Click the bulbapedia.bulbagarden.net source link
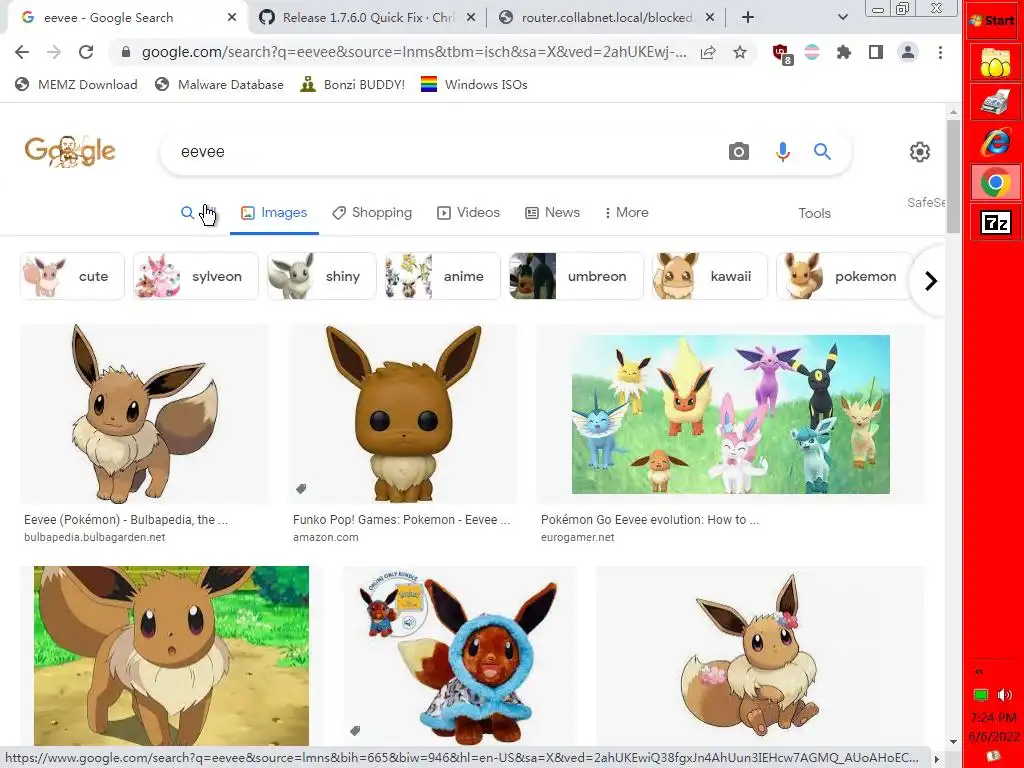This screenshot has height=768, width=1024. coord(95,537)
